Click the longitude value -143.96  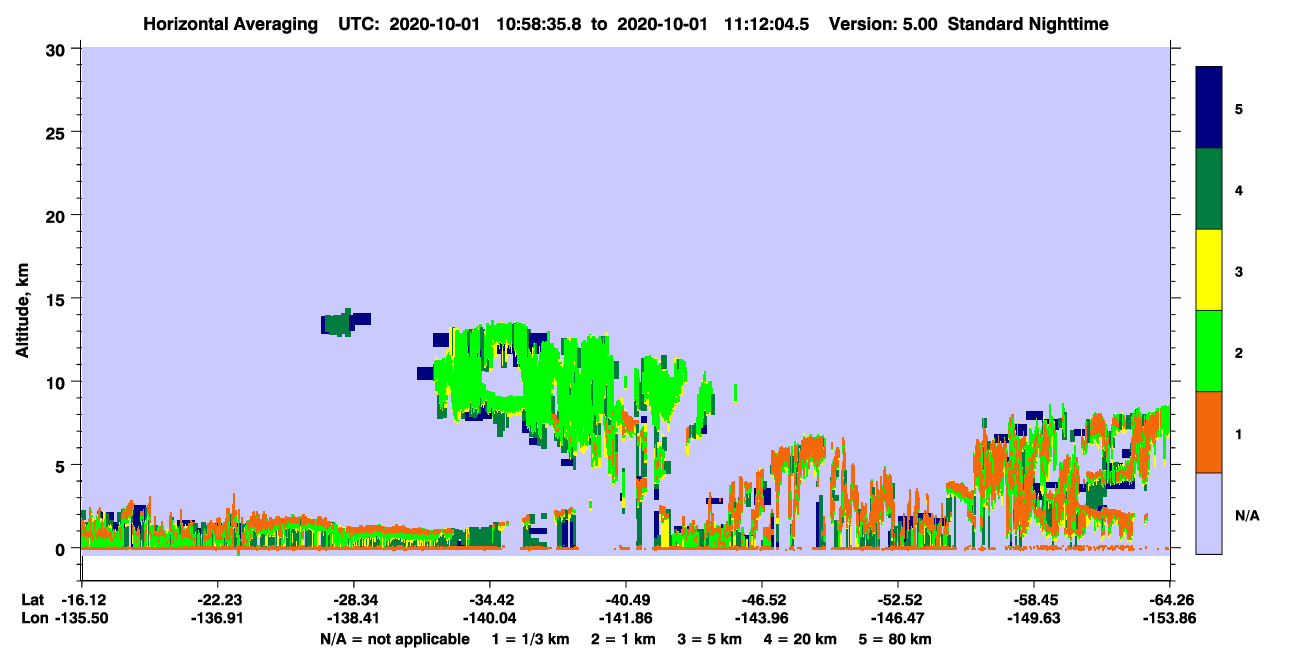pyautogui.click(x=761, y=619)
